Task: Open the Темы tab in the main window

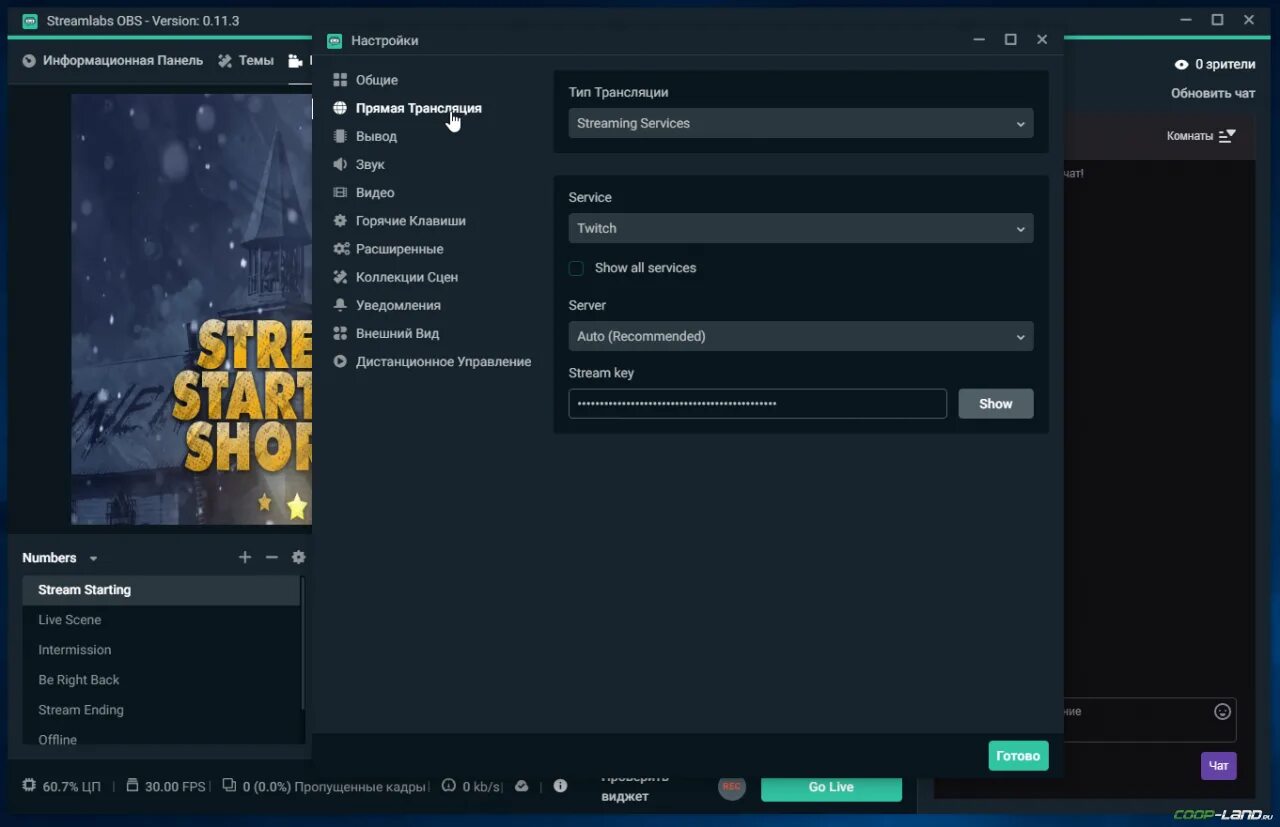Action: pyautogui.click(x=246, y=60)
